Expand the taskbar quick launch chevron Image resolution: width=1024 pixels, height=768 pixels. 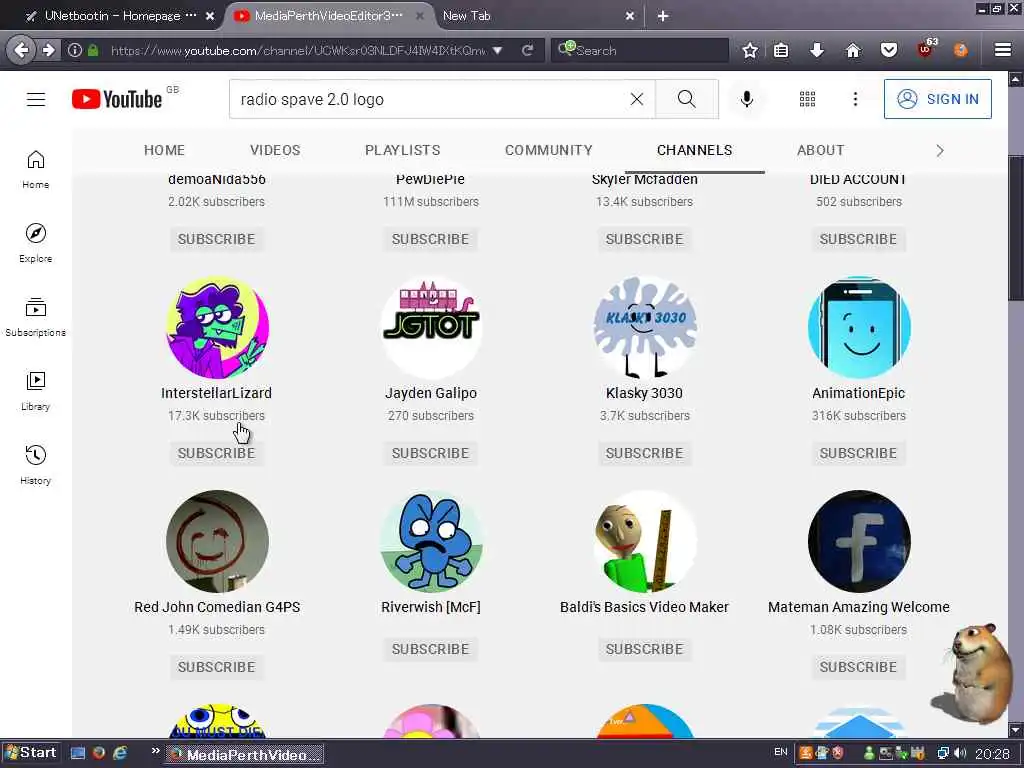[x=155, y=752]
